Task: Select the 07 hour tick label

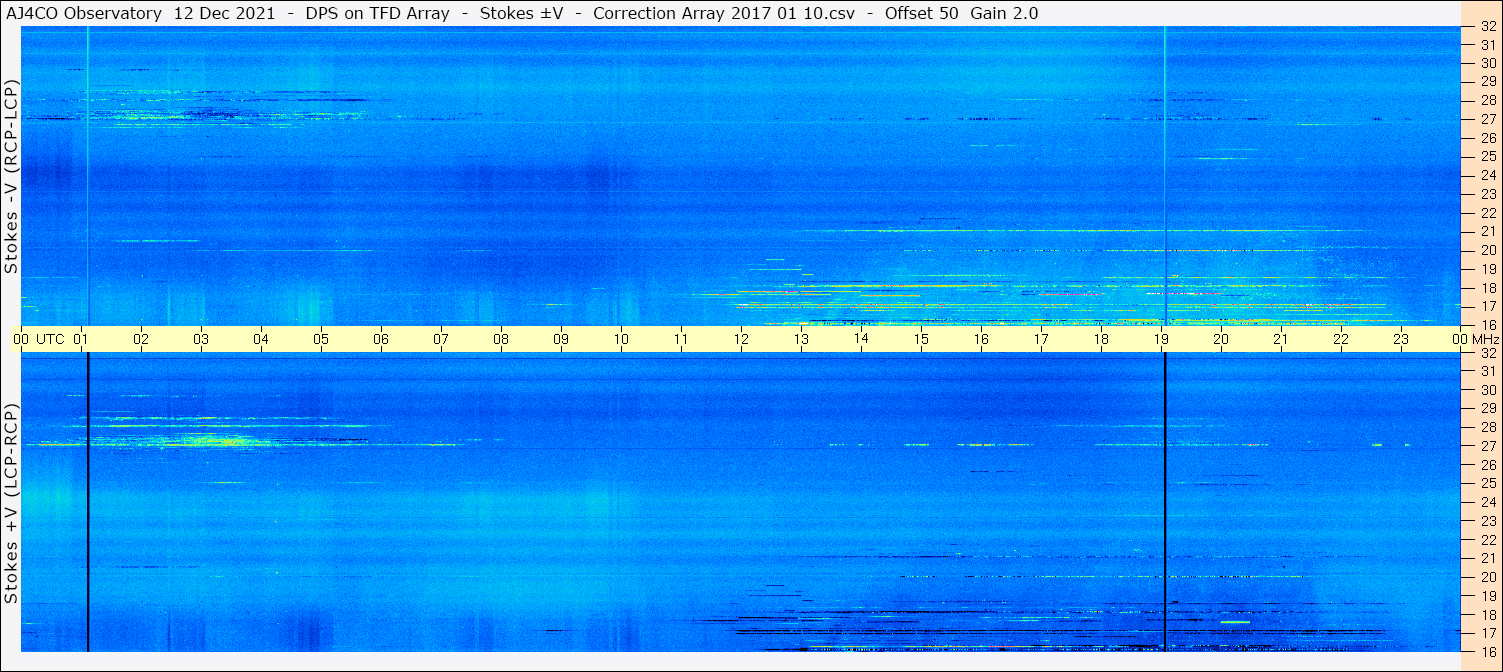Action: [442, 340]
